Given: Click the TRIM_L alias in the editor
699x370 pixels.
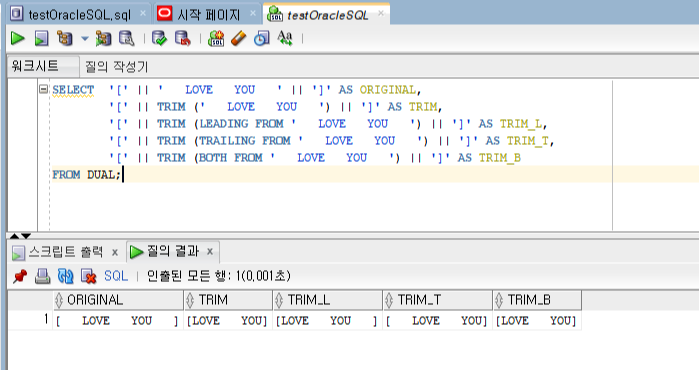Looking at the screenshot, I should click(520, 123).
